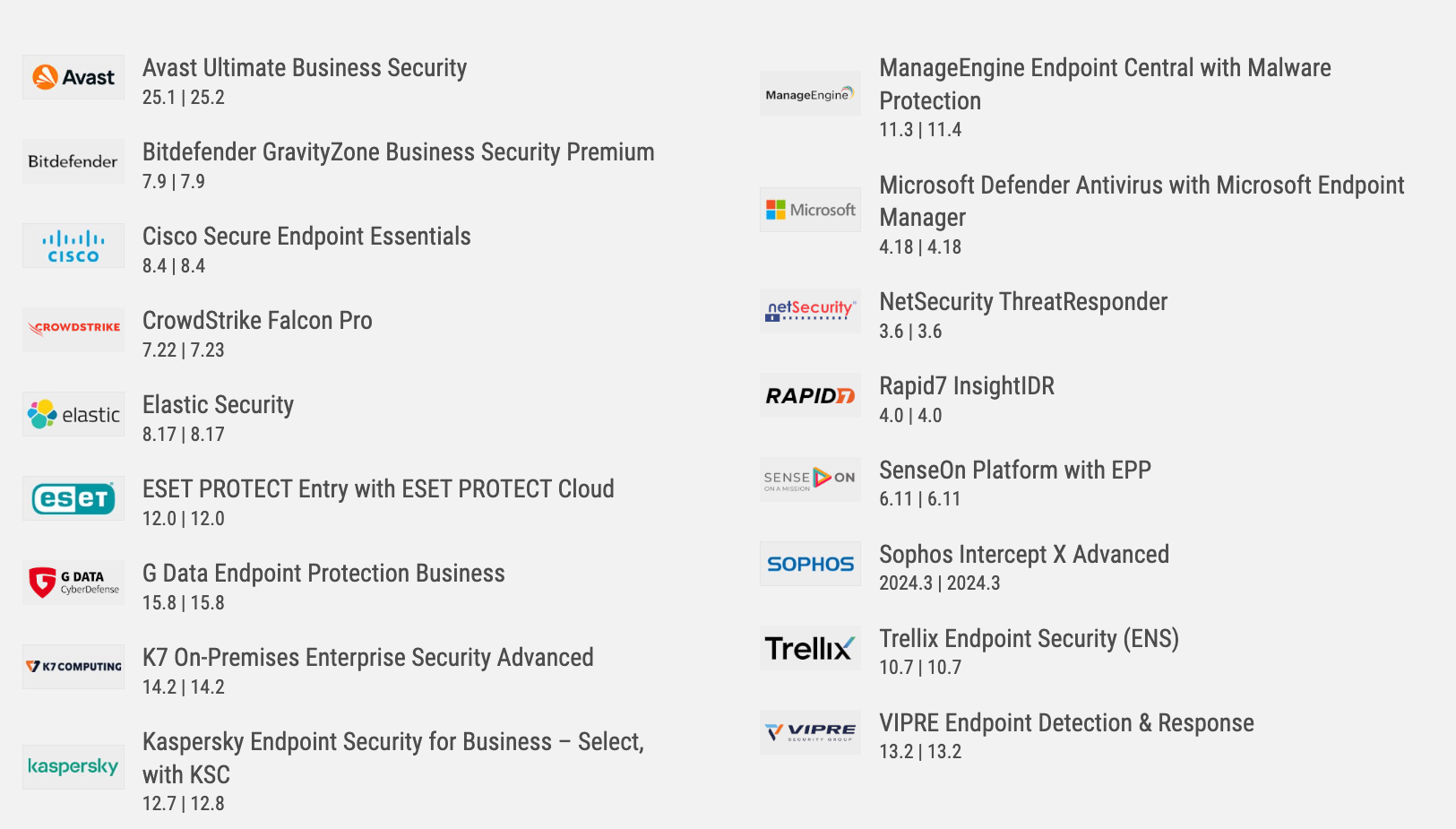Select the elastic logo icon
The image size is (1456, 829).
tap(73, 414)
